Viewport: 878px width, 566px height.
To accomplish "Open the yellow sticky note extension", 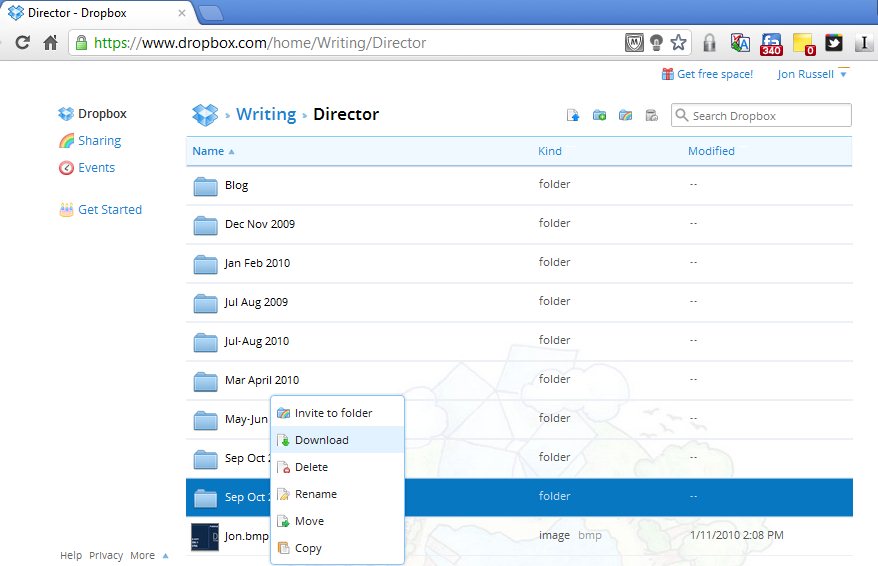I will point(804,44).
